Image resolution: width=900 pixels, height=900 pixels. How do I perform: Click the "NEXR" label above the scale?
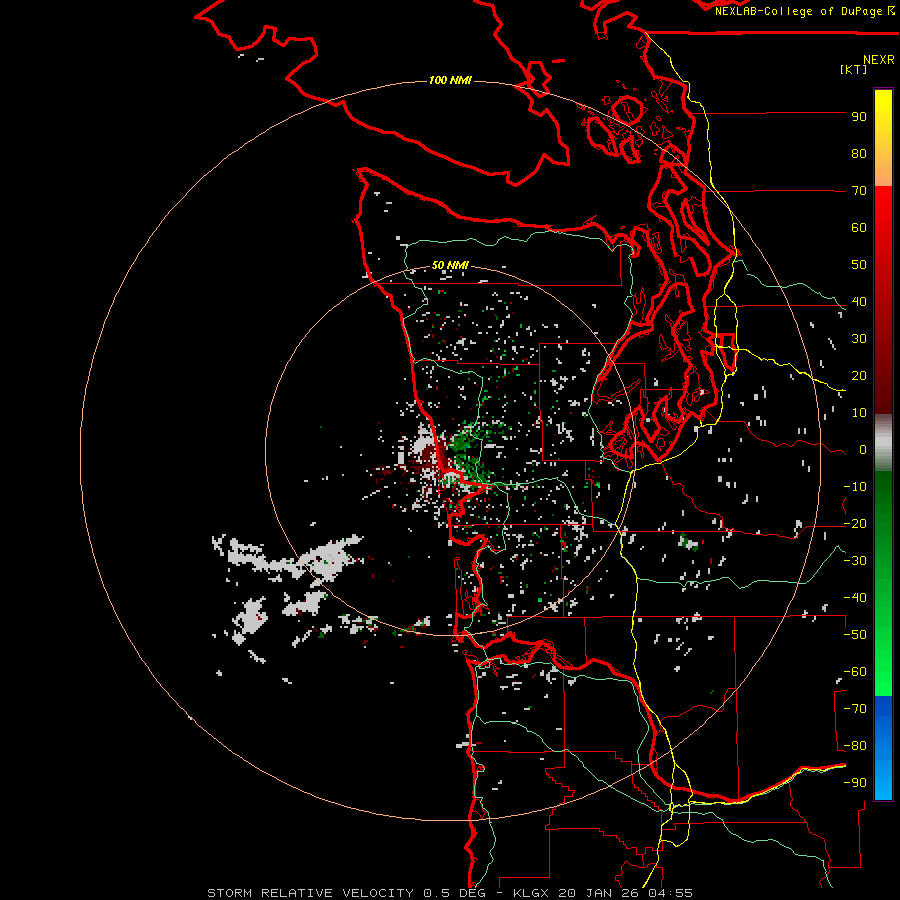coord(878,60)
